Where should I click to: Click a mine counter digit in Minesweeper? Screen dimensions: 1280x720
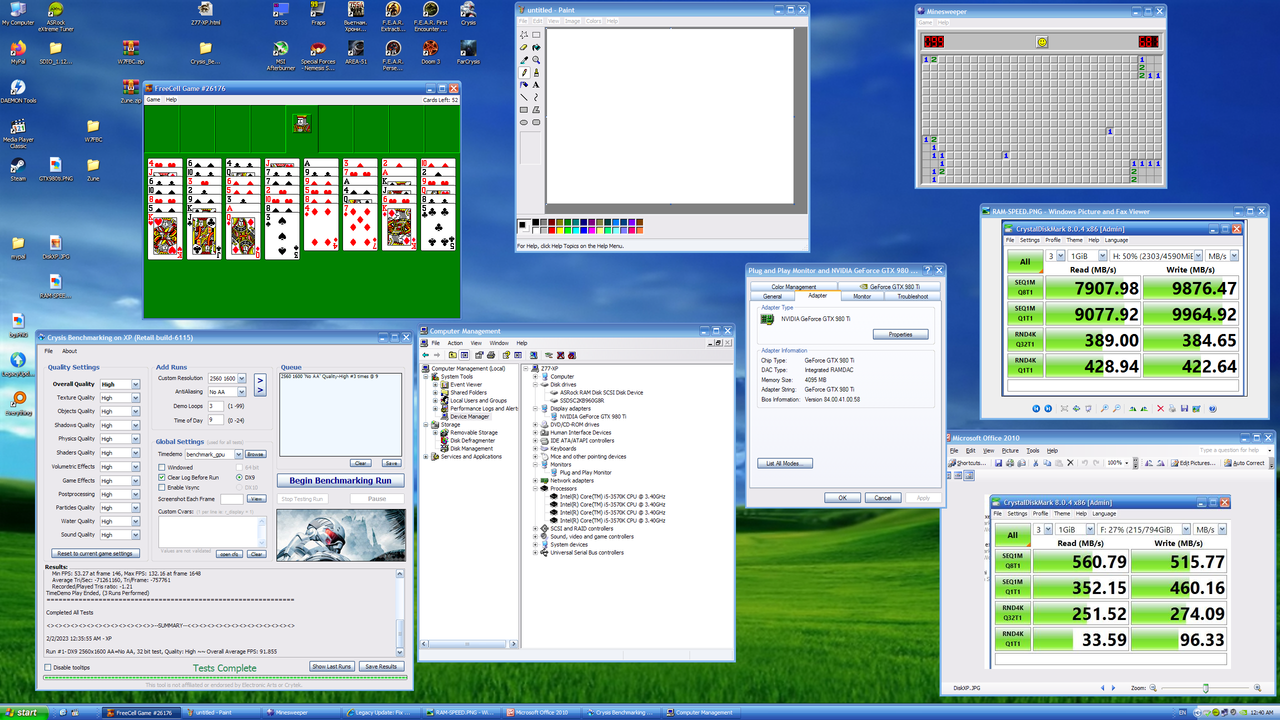pos(934,42)
